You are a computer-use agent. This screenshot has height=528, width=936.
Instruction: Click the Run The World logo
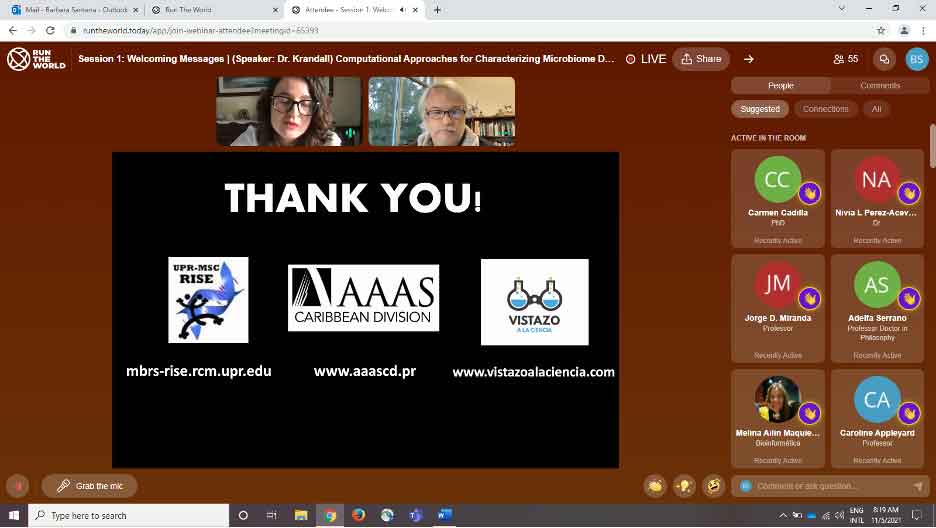36,59
